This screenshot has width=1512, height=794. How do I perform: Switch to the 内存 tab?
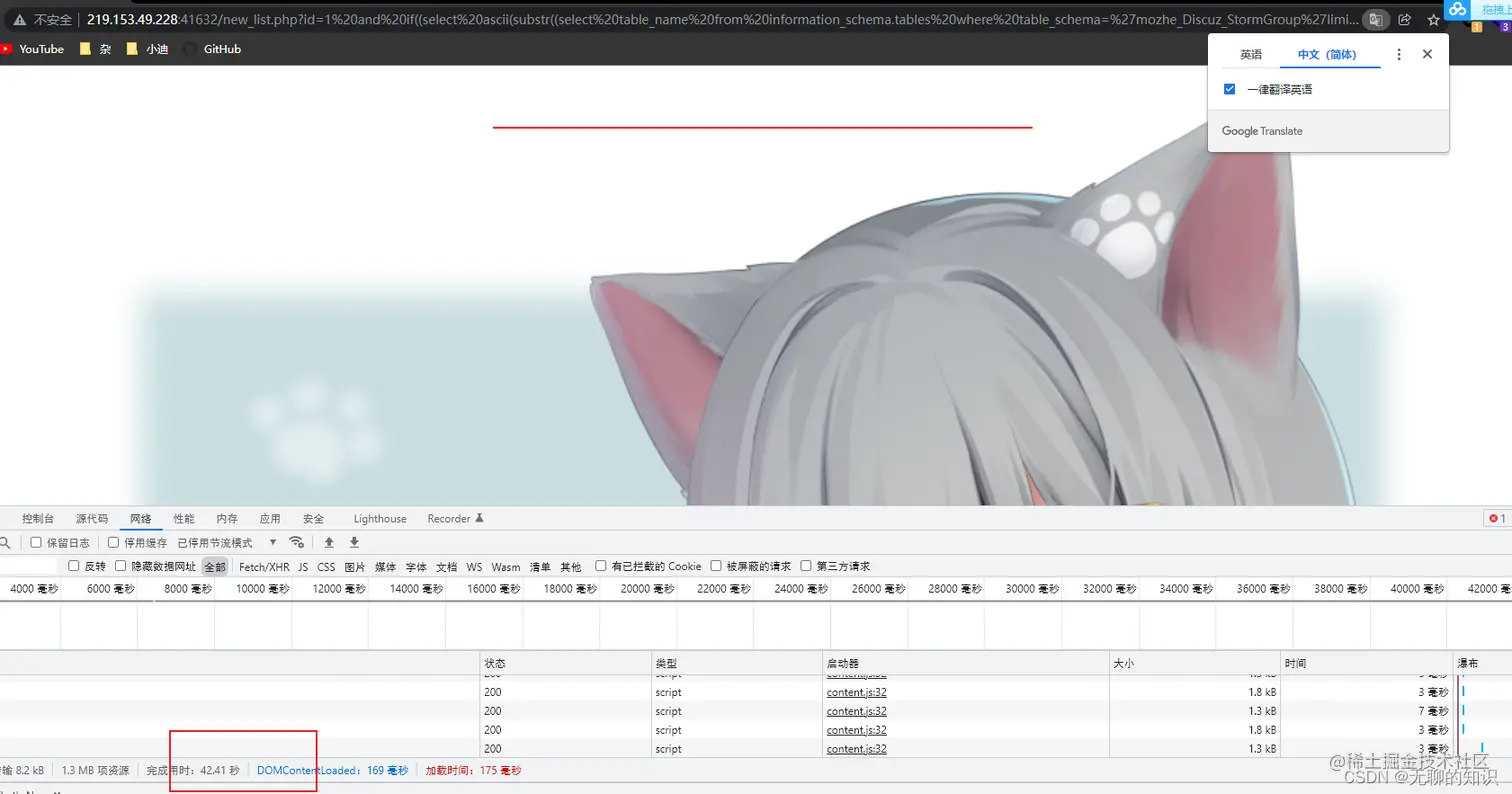[x=227, y=518]
